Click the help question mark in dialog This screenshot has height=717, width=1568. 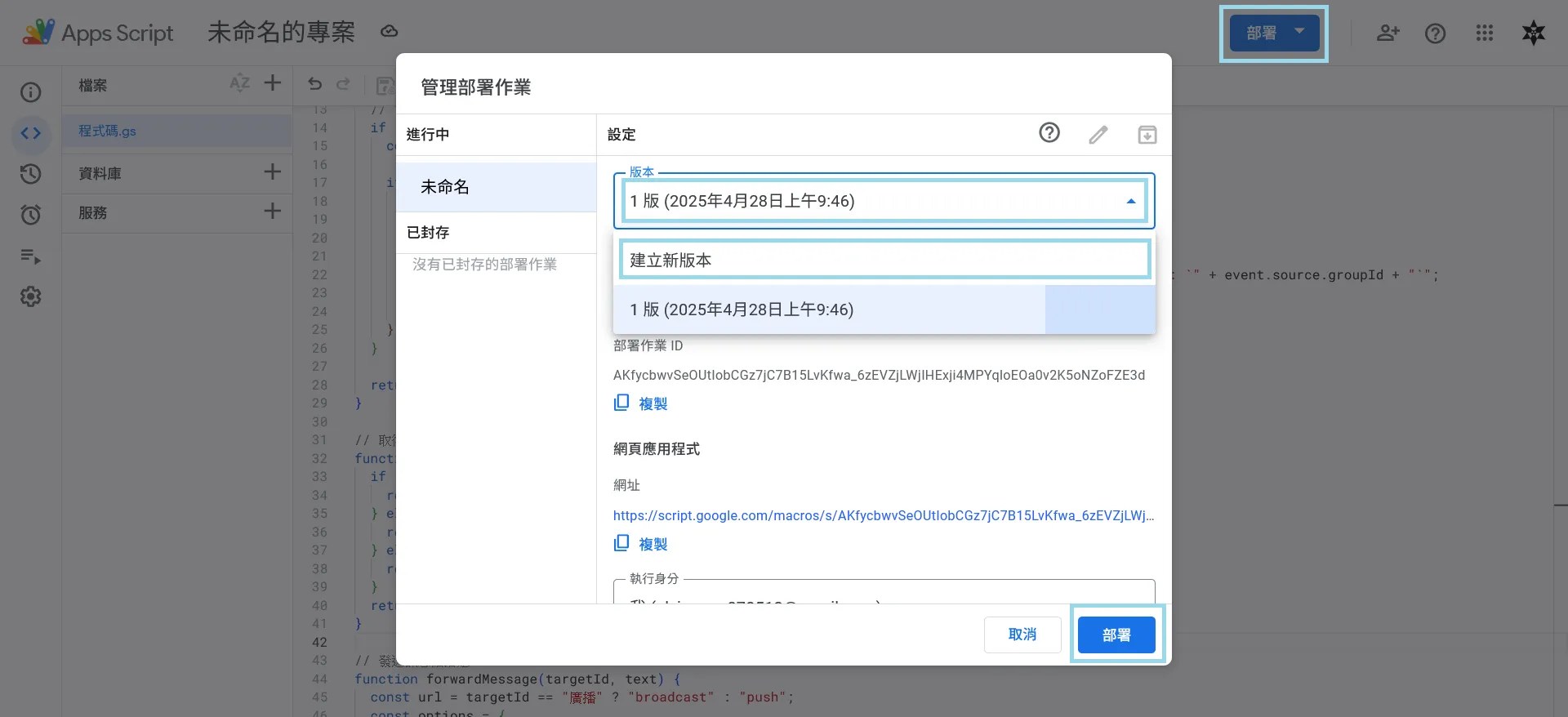1049,133
